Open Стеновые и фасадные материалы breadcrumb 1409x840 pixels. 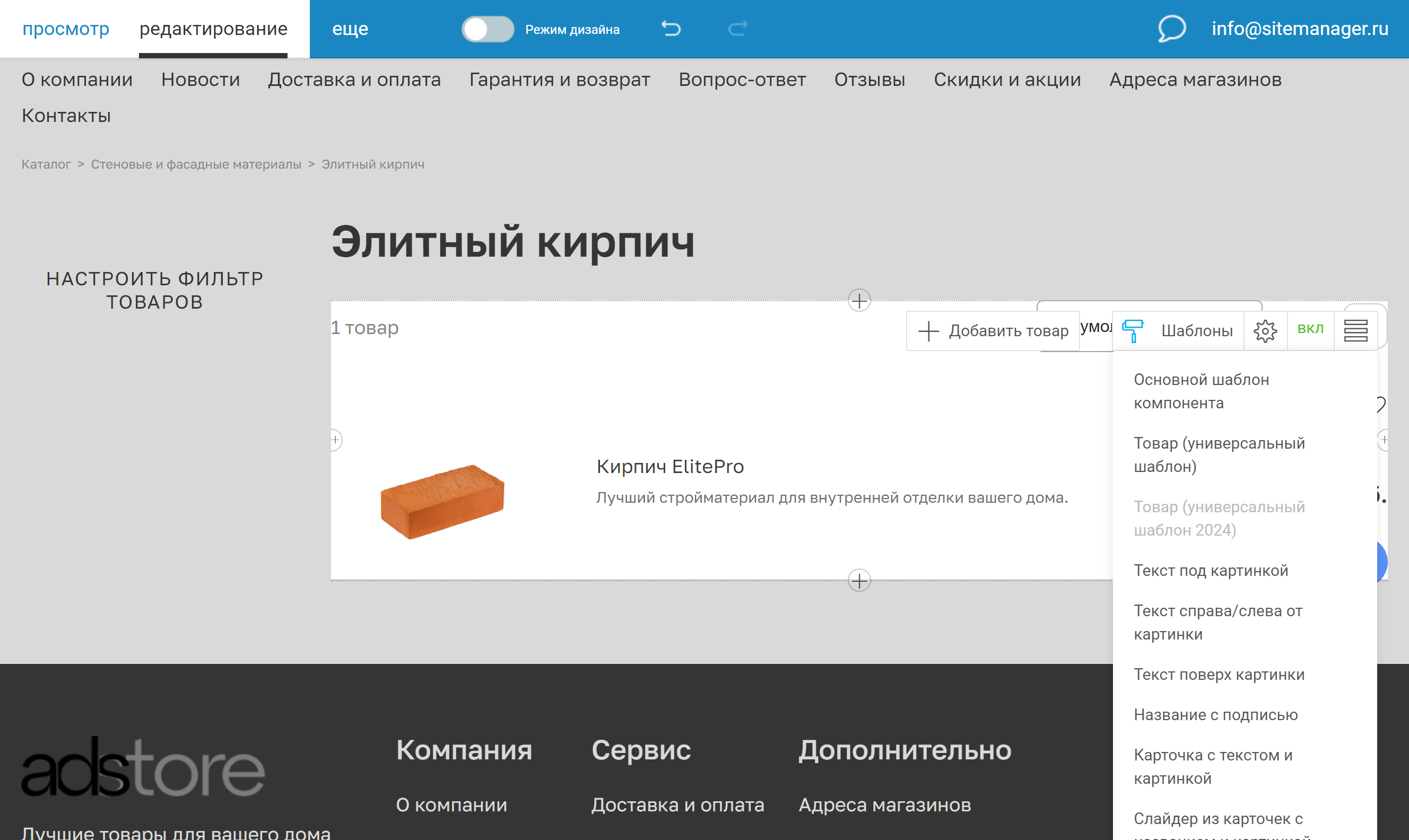click(x=196, y=164)
